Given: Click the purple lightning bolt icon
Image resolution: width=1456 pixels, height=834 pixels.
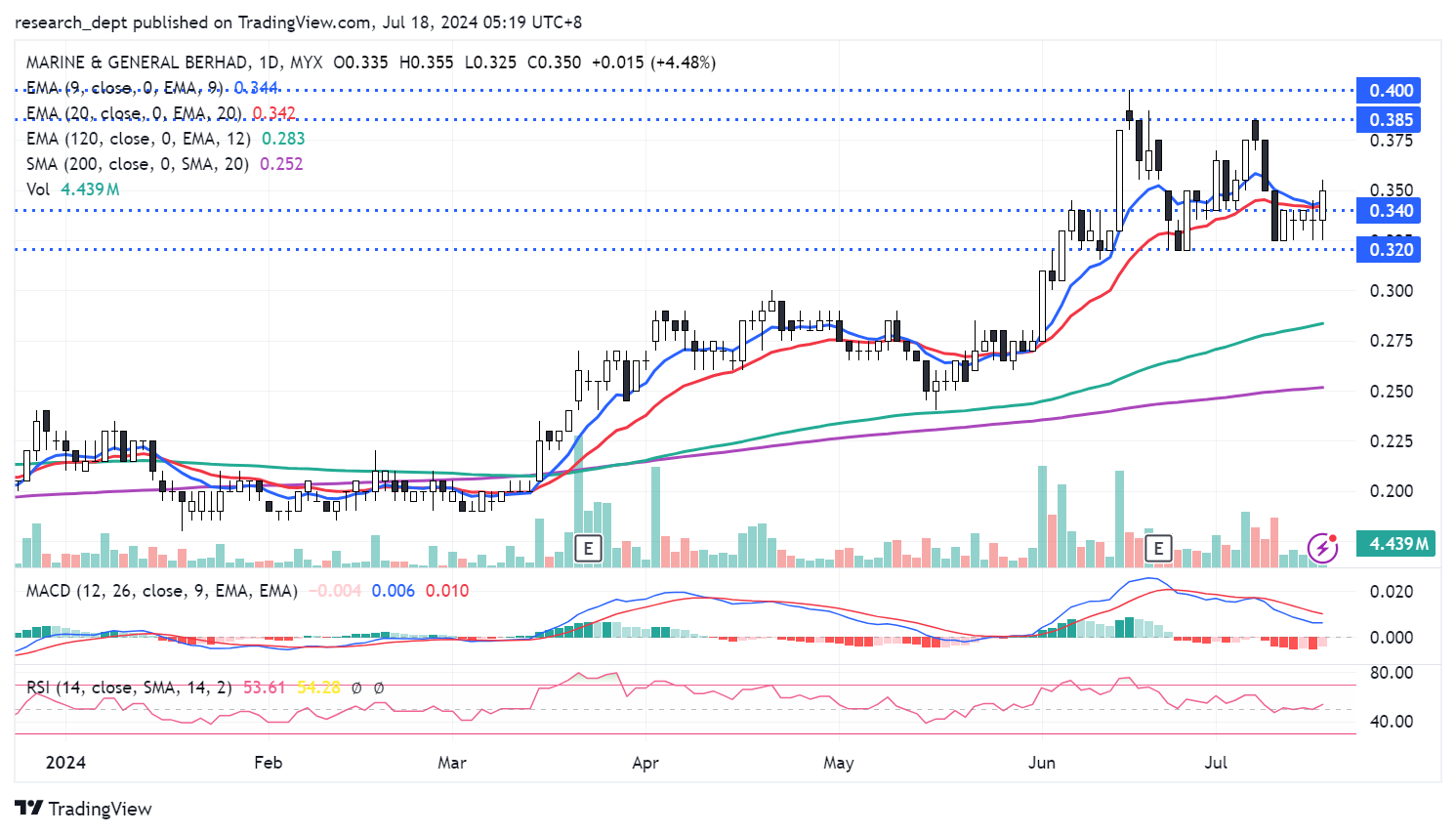Looking at the screenshot, I should [1322, 548].
